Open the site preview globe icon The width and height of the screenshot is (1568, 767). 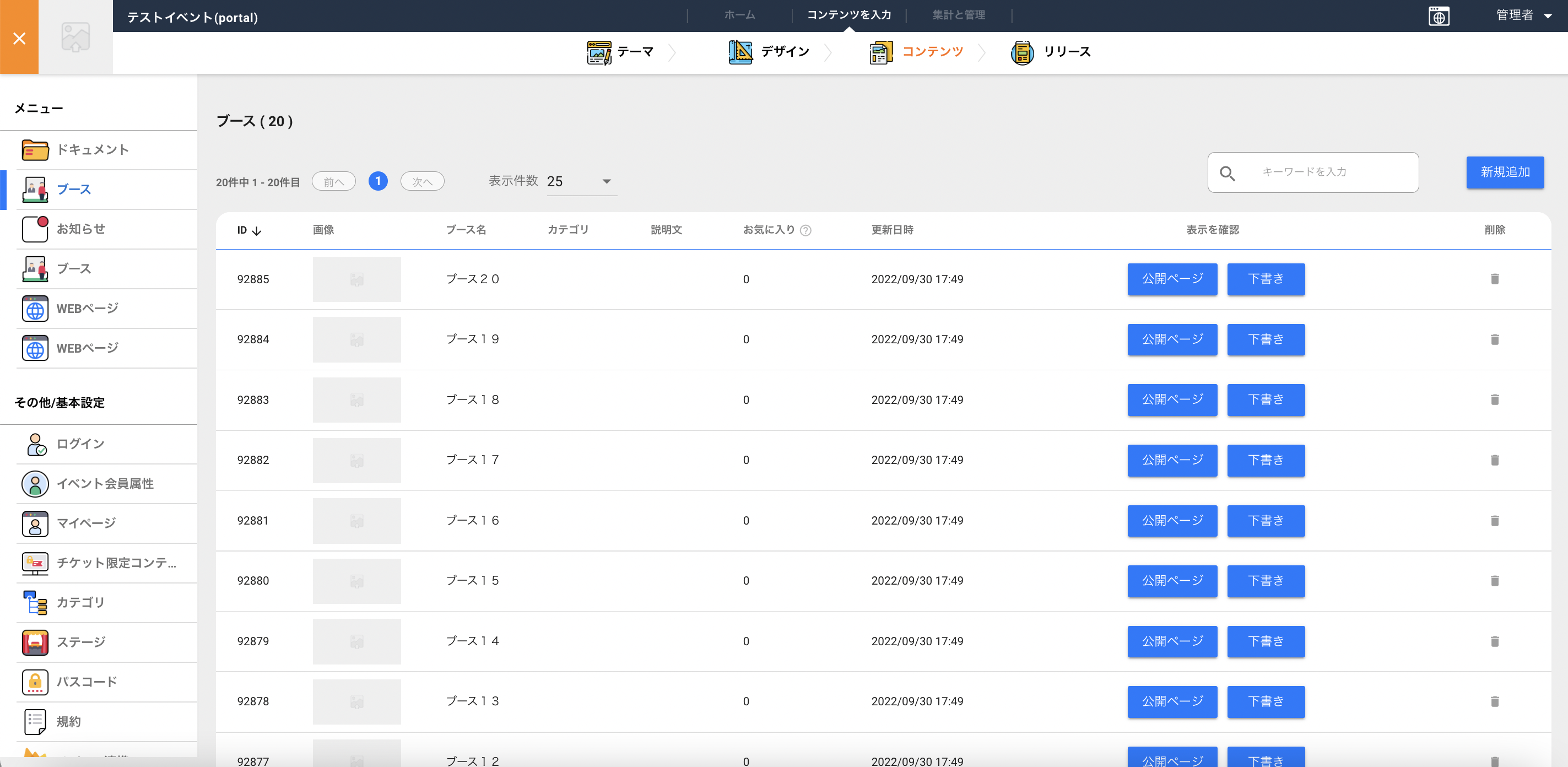click(x=1439, y=16)
